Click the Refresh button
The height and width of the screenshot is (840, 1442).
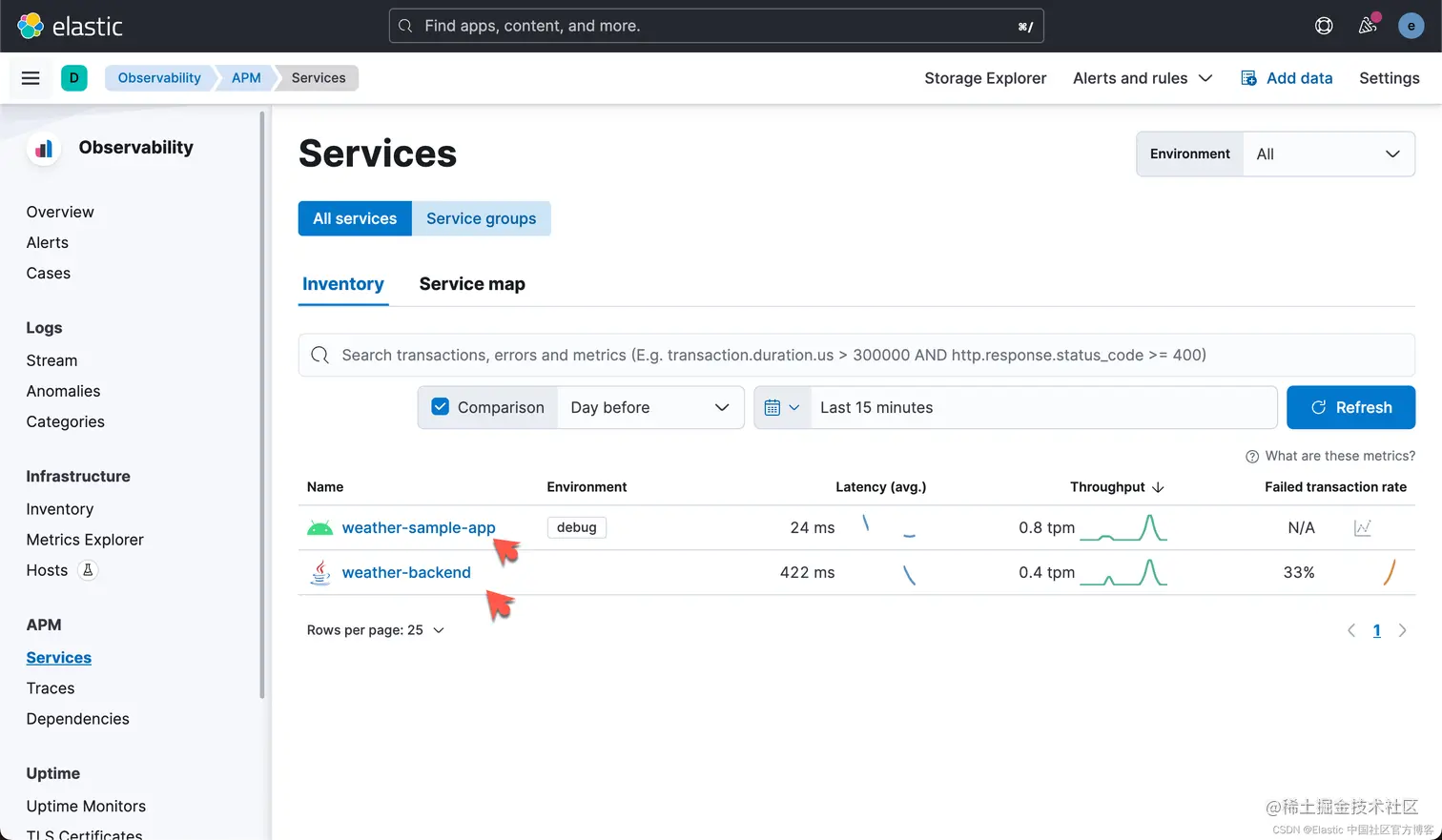point(1350,407)
